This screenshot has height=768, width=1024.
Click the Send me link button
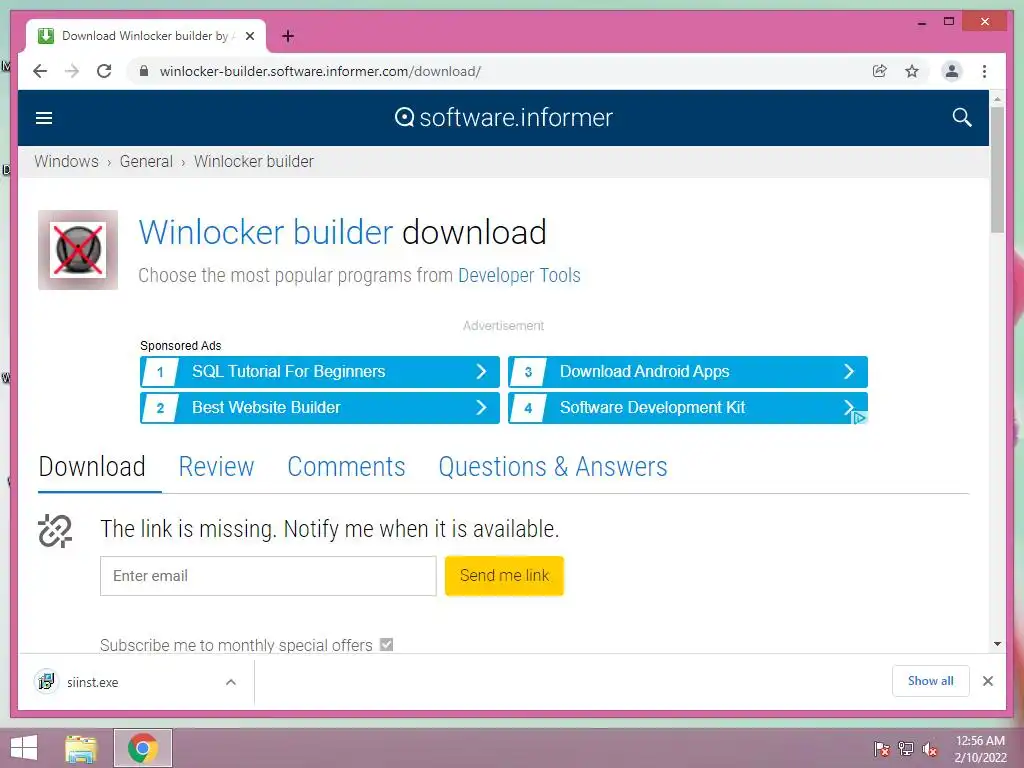[504, 575]
